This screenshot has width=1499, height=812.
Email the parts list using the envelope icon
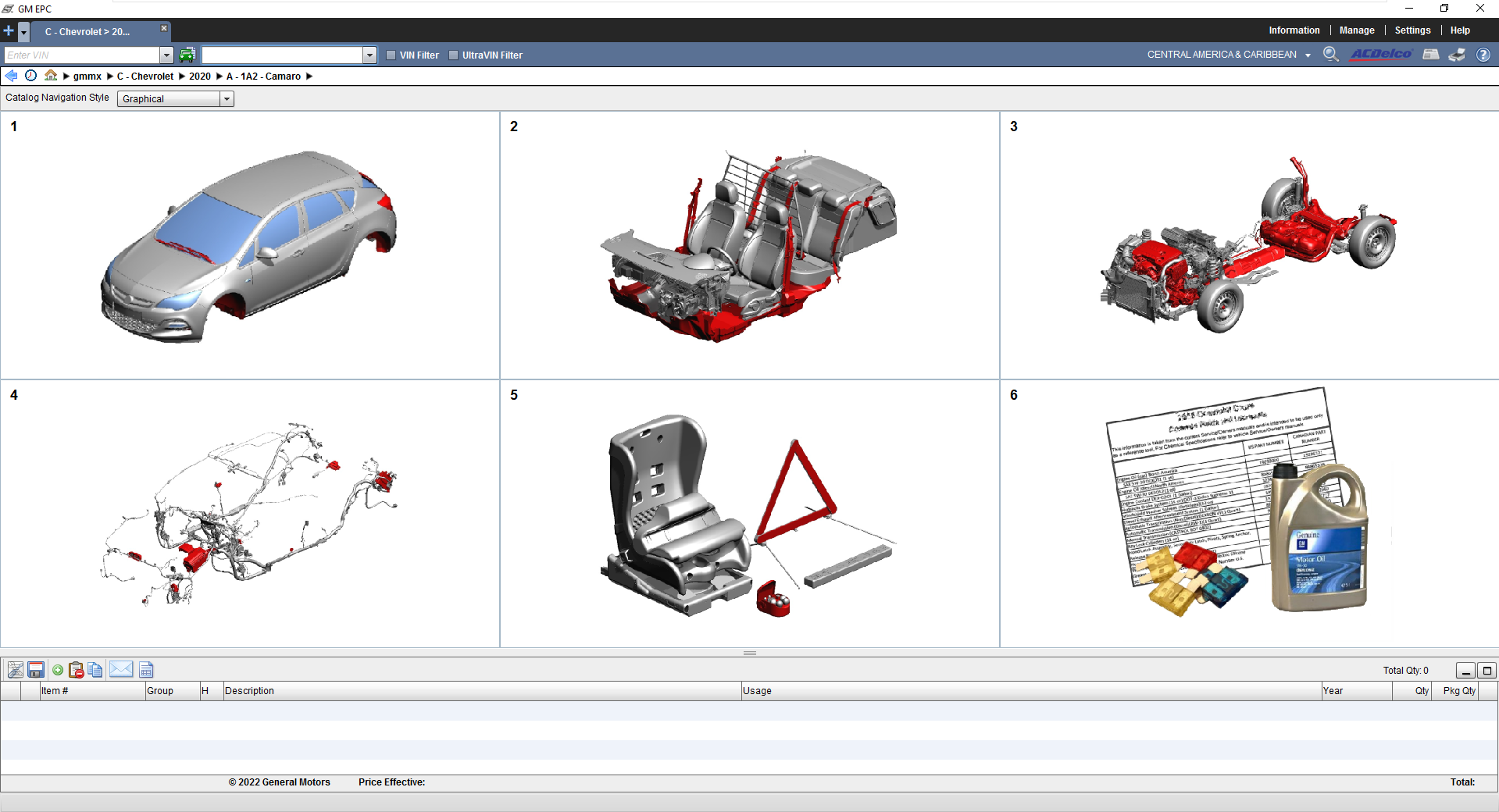[x=121, y=670]
